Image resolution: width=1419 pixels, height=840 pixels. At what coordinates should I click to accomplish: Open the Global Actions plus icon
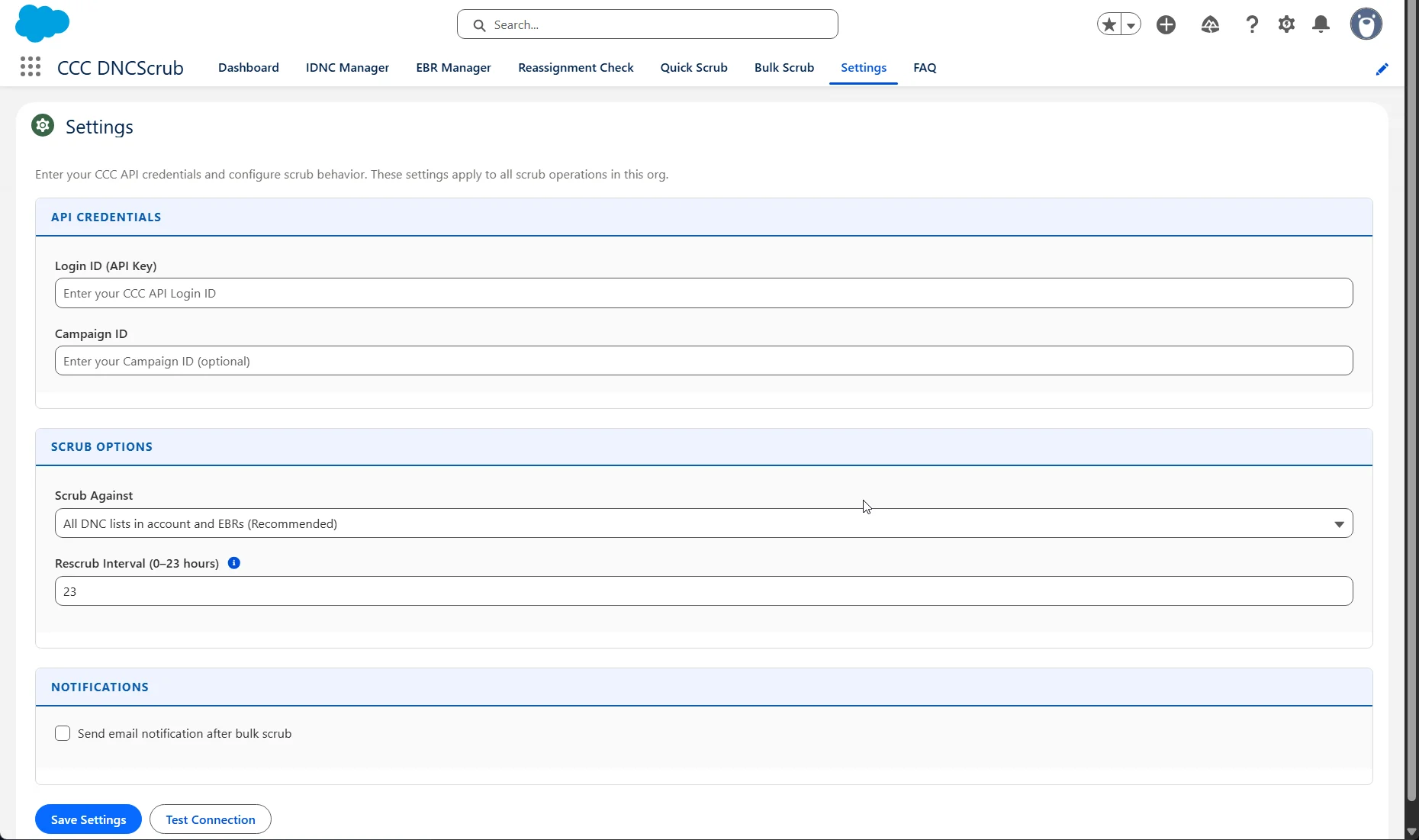click(1166, 24)
